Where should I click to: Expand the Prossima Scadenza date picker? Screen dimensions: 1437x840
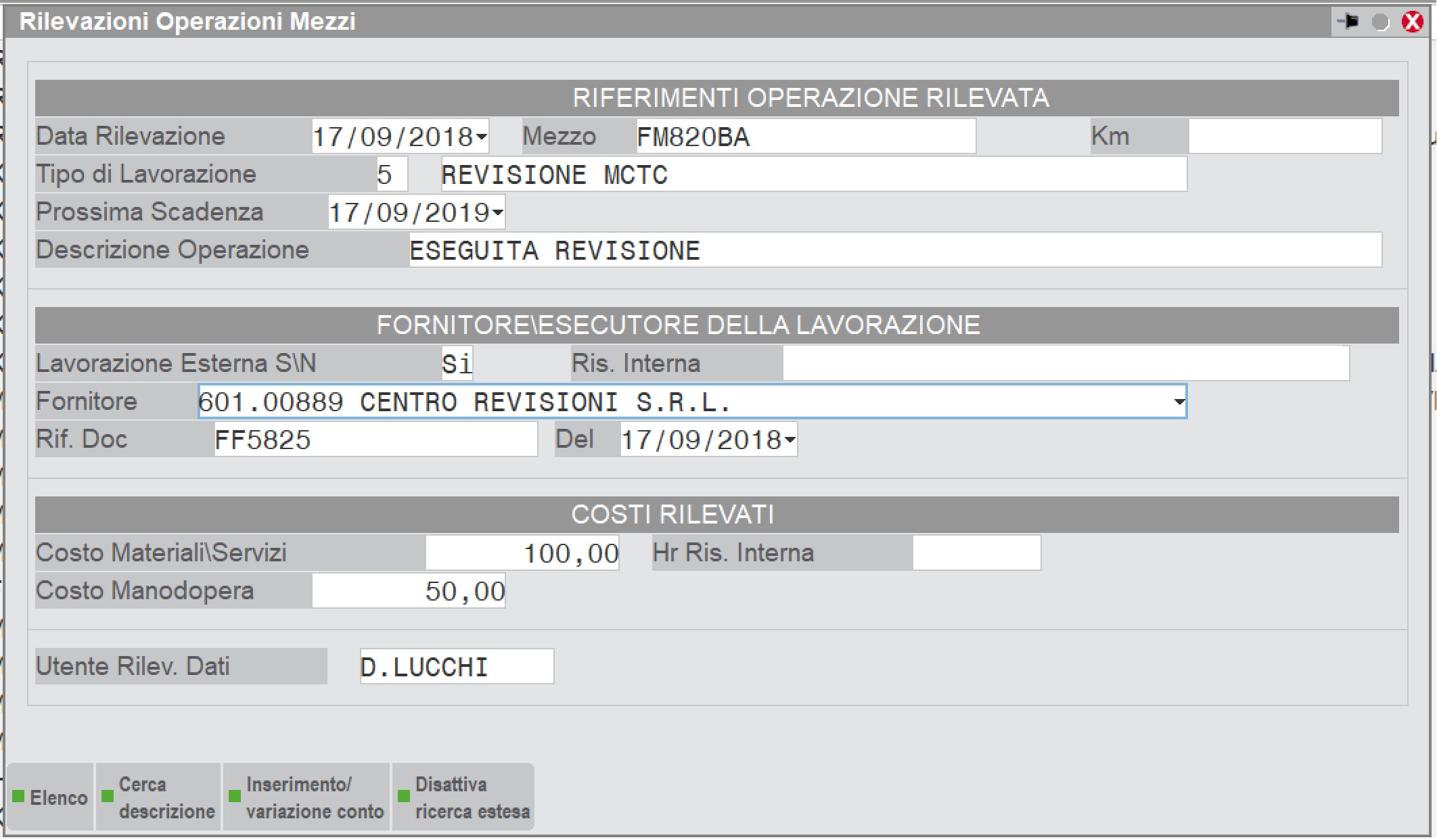pos(498,213)
